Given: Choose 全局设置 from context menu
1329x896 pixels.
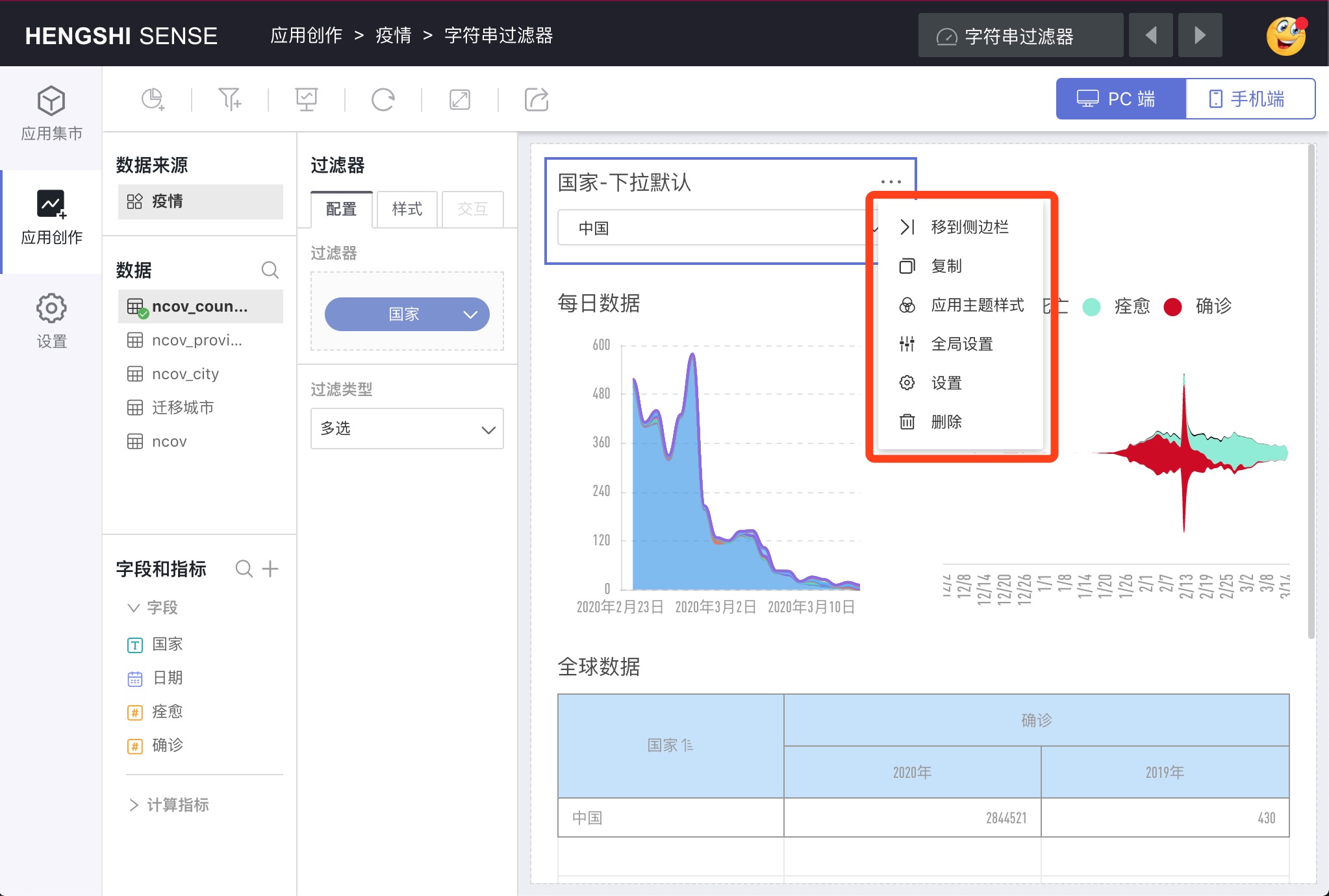Looking at the screenshot, I should (x=961, y=344).
